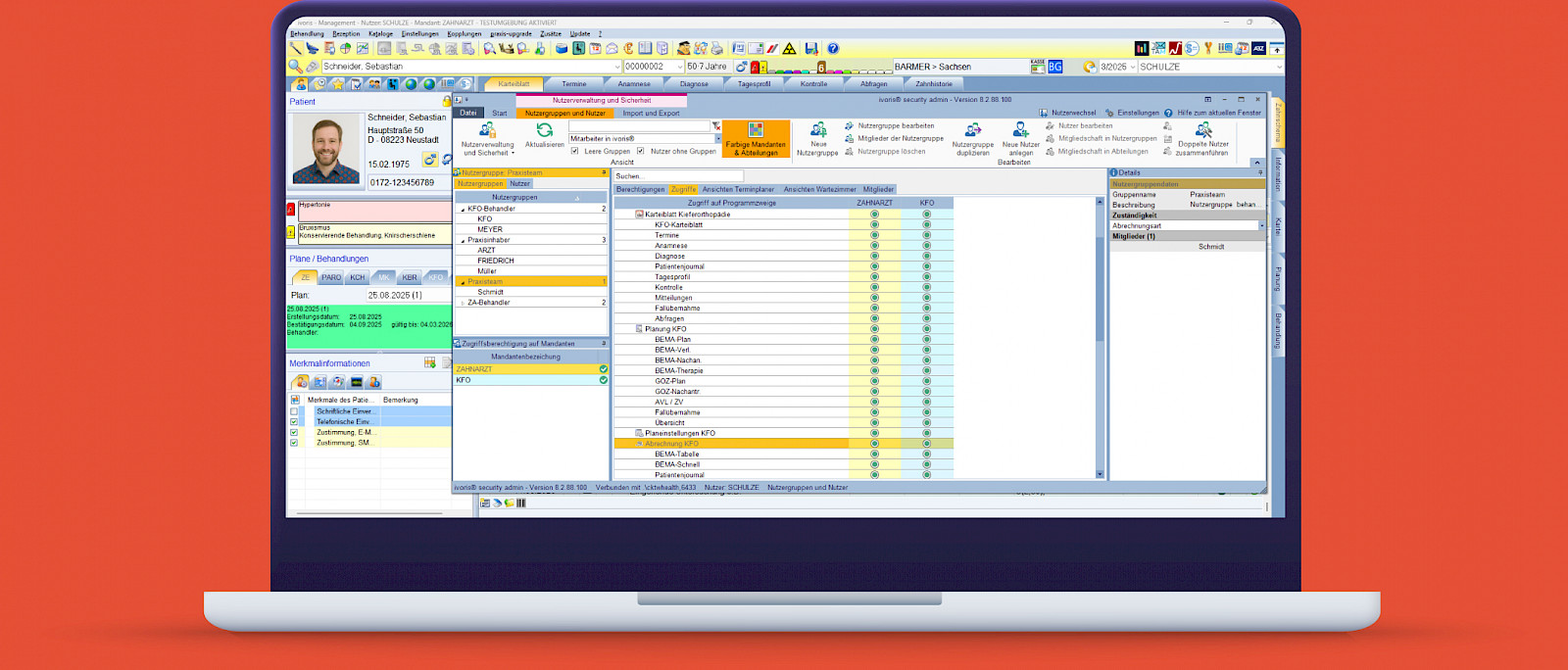Activate Farbige Mandanten & Abteilungen button
This screenshot has width=1568, height=670.
pos(756,139)
